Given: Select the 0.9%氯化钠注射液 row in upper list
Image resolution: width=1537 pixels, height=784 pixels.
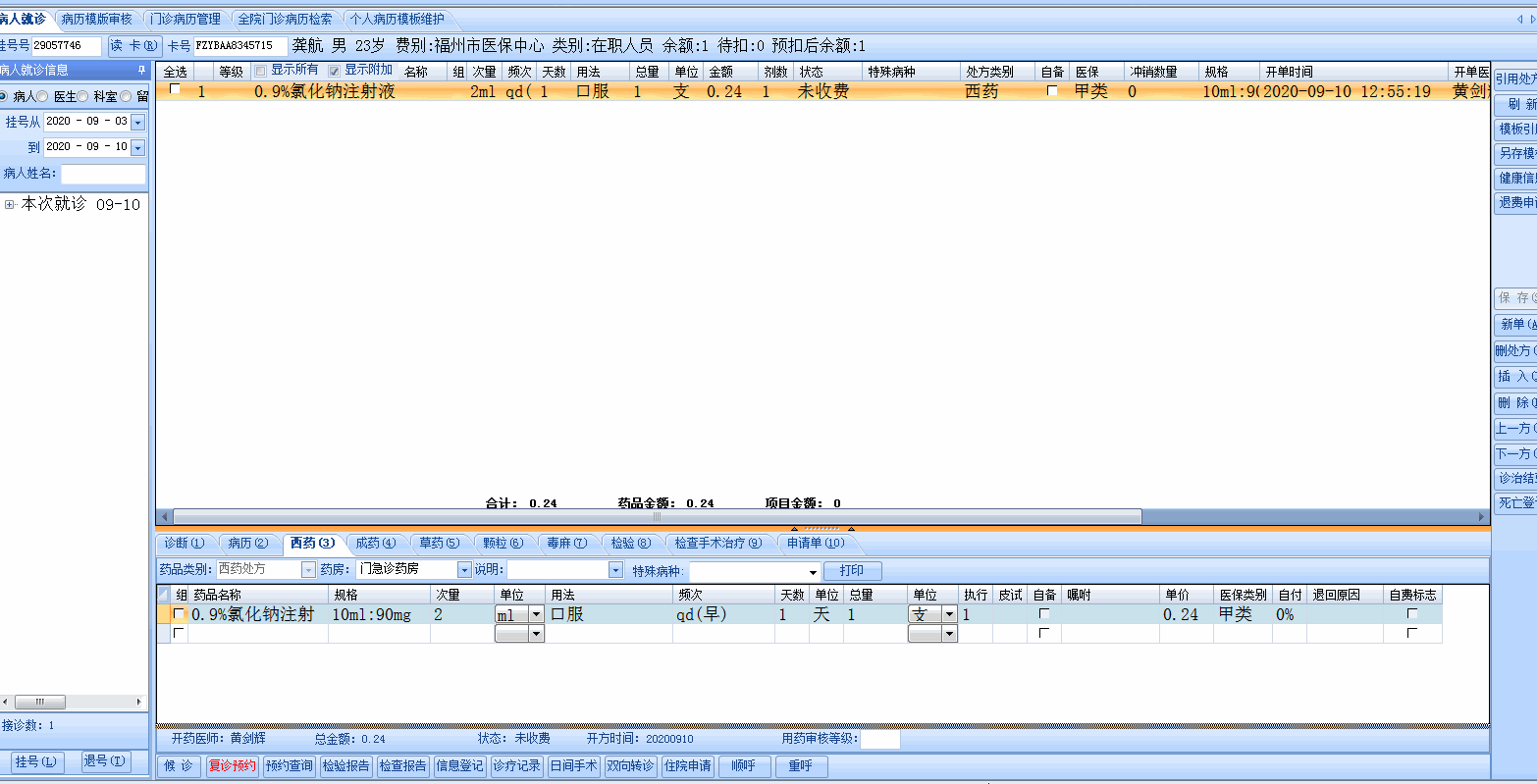Looking at the screenshot, I should 822,91.
